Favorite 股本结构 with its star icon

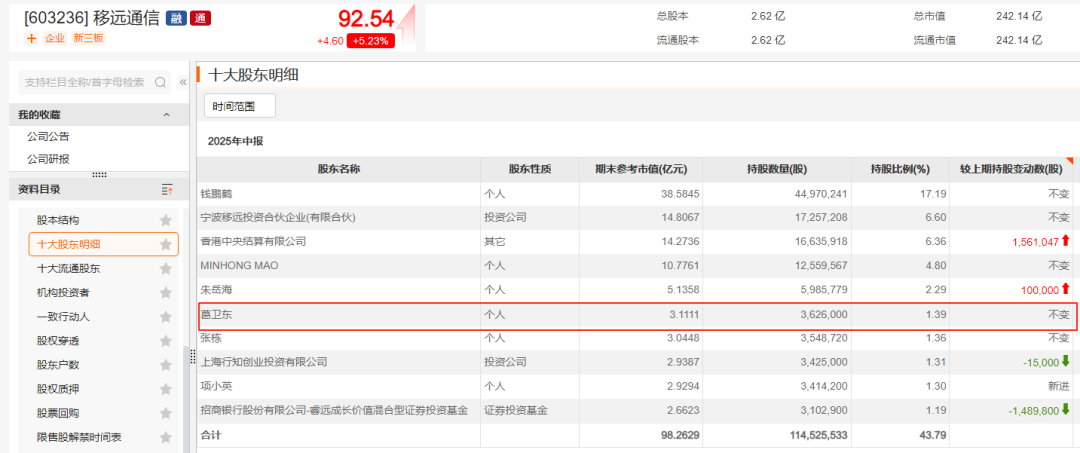coord(165,220)
